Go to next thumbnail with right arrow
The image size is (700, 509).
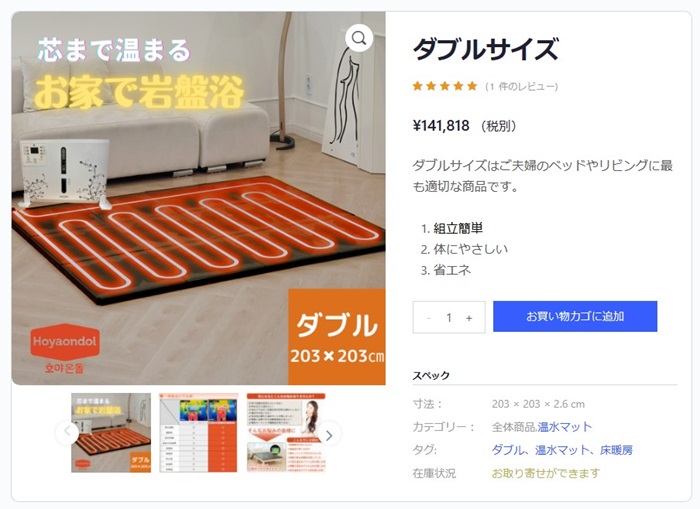point(329,435)
